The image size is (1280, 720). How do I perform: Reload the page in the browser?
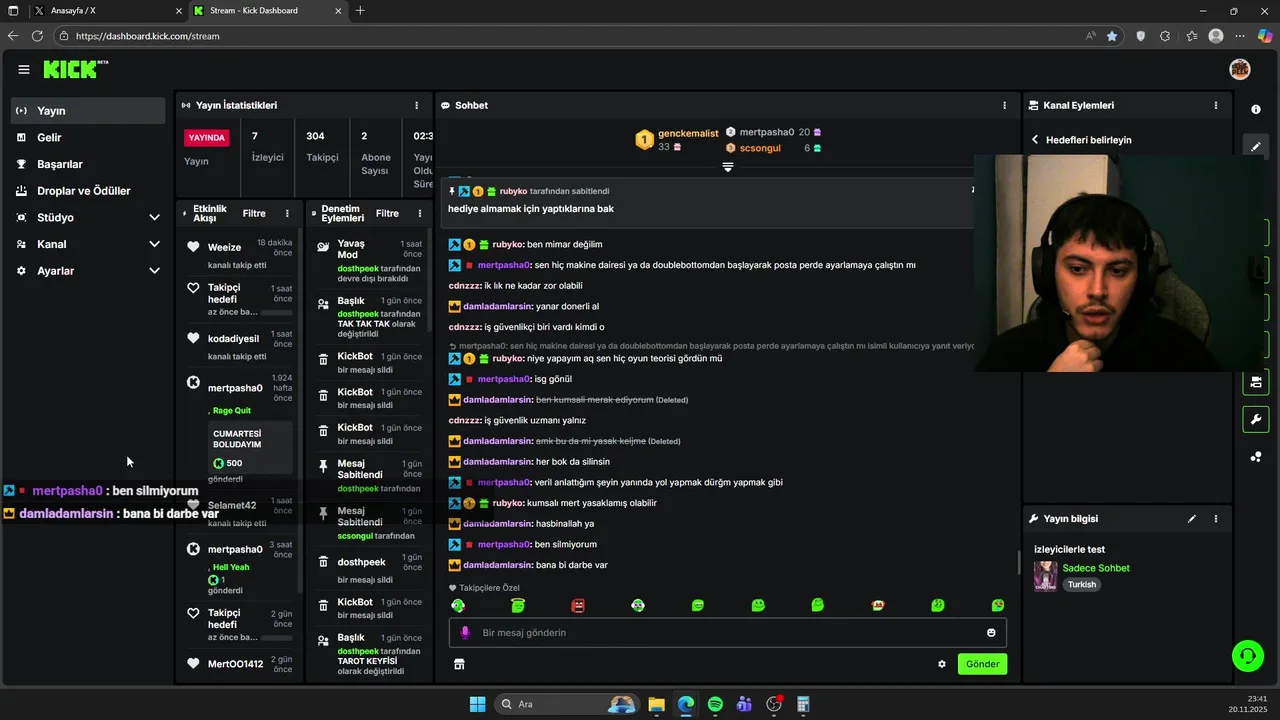[37, 36]
